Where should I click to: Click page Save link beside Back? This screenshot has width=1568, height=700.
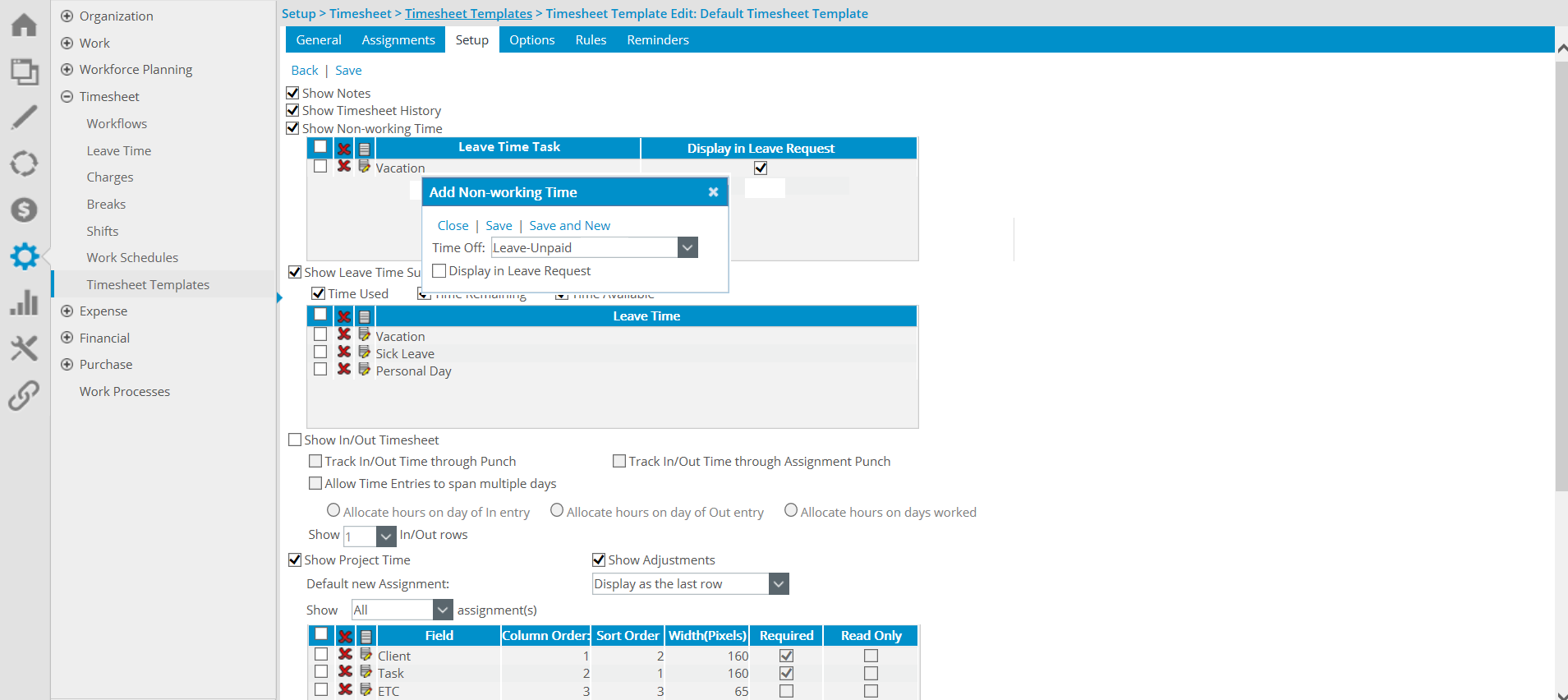pos(348,71)
